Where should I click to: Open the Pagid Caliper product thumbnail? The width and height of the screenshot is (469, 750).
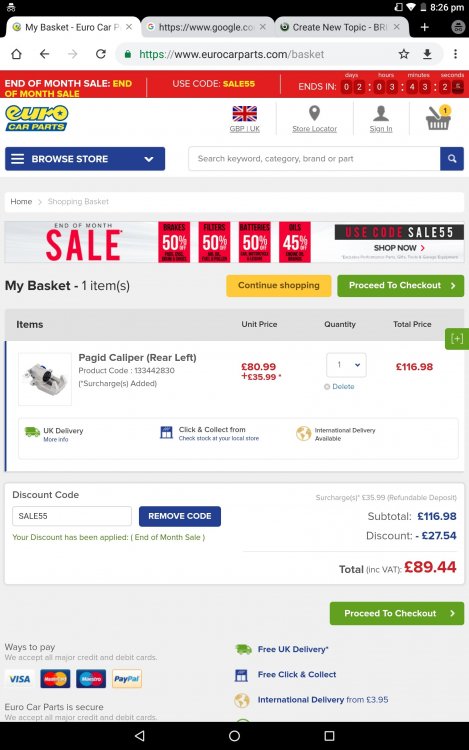coord(45,379)
